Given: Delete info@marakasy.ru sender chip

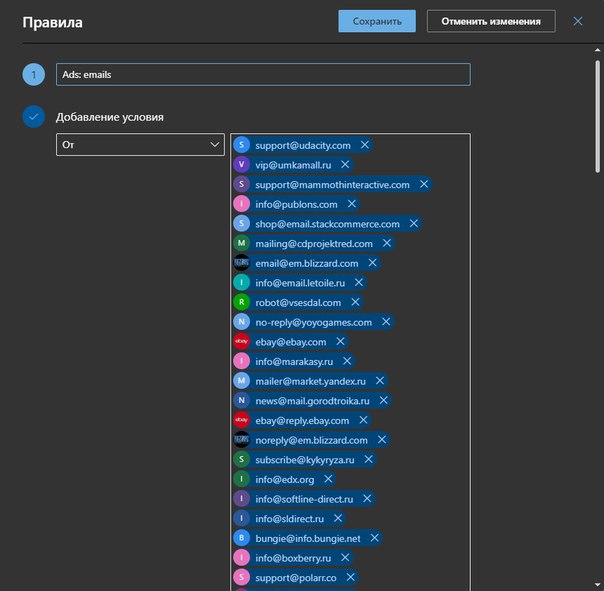Looking at the screenshot, I should click(347, 361).
